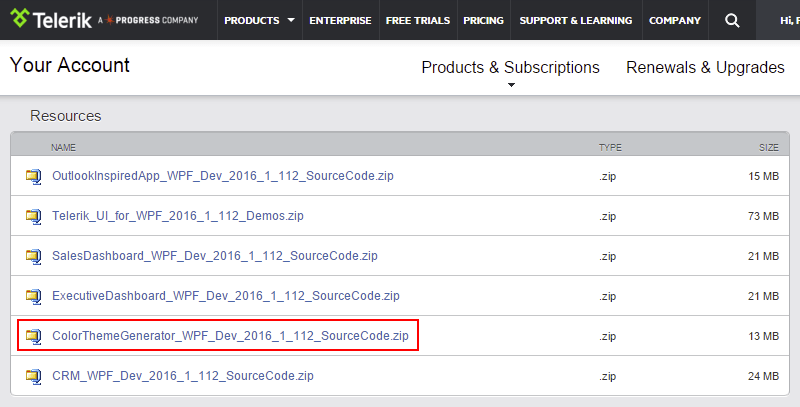Switch to Products & Subscriptions tab
This screenshot has width=800, height=407.
click(510, 68)
